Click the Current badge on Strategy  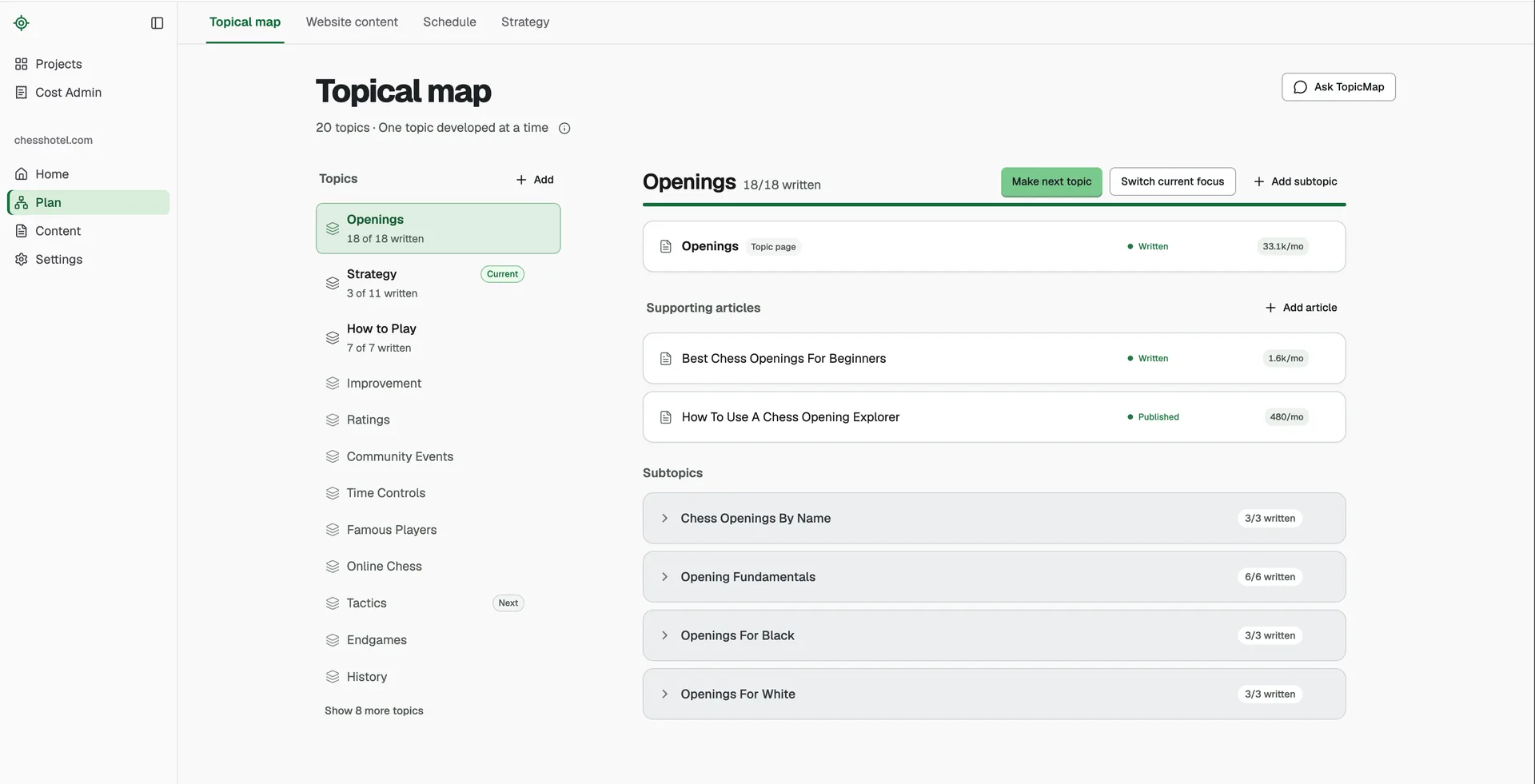click(502, 274)
